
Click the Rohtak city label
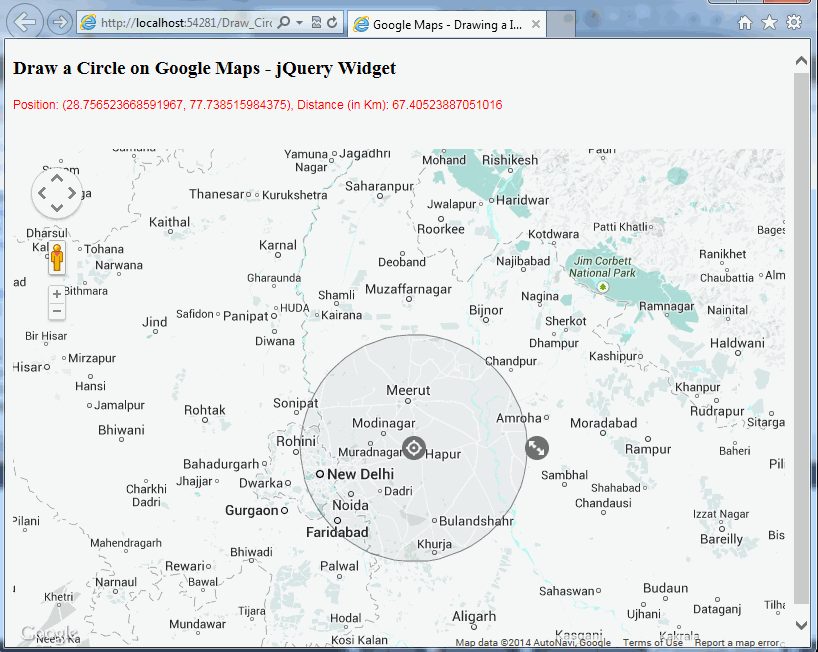204,410
